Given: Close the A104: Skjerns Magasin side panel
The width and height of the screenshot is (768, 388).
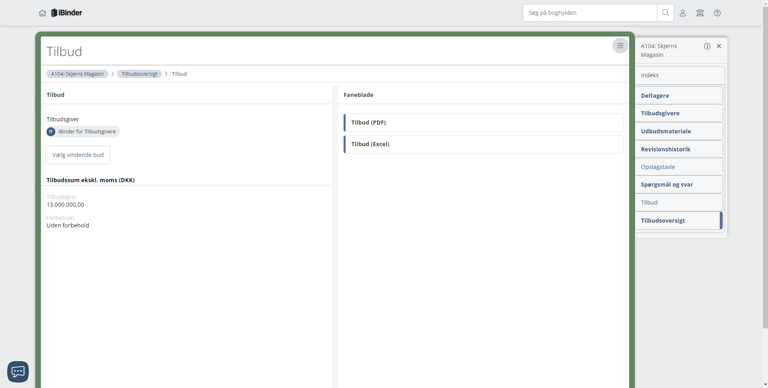Looking at the screenshot, I should point(719,46).
